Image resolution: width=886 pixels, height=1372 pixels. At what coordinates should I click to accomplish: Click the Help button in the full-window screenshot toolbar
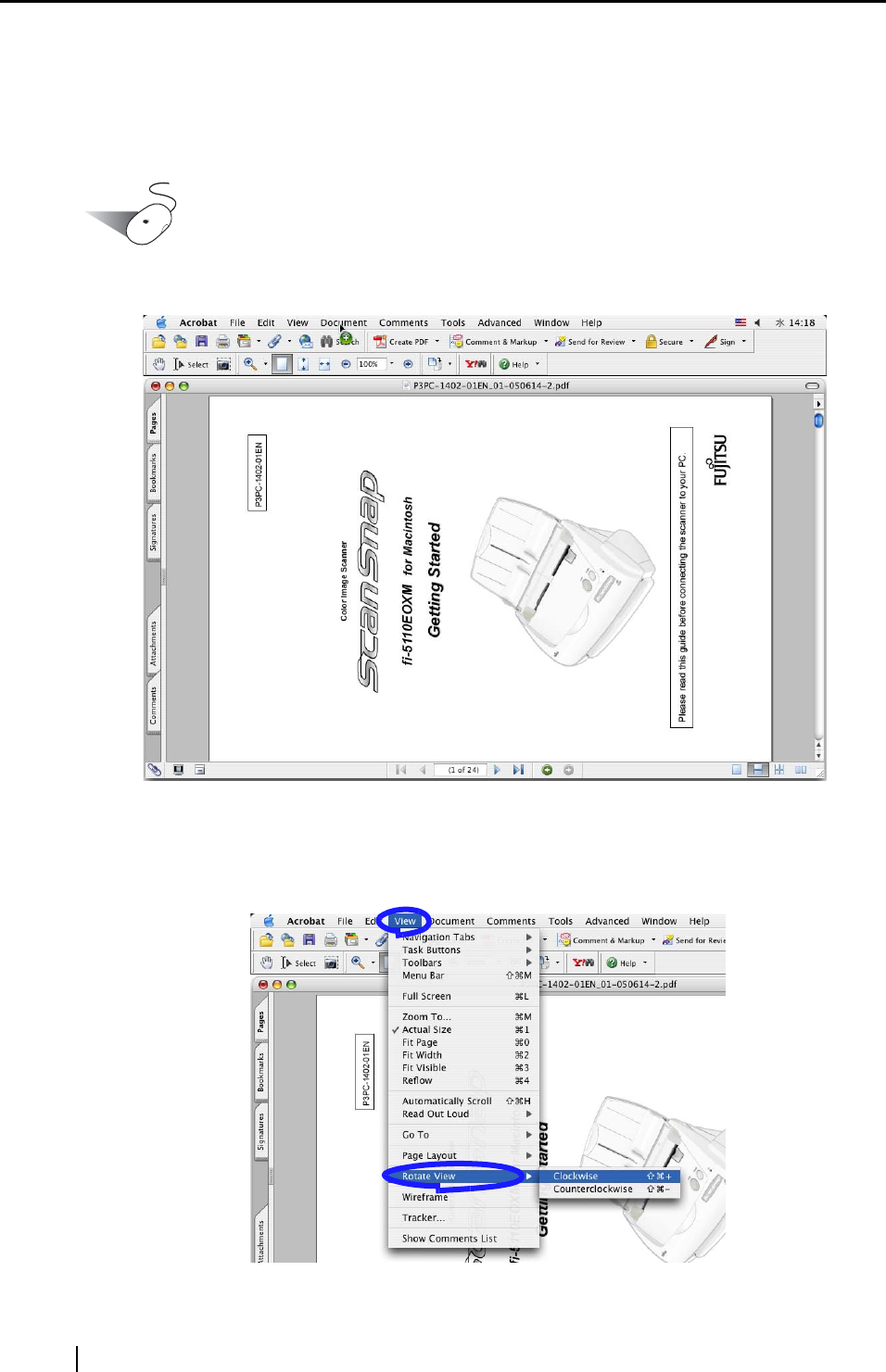pyautogui.click(x=514, y=364)
